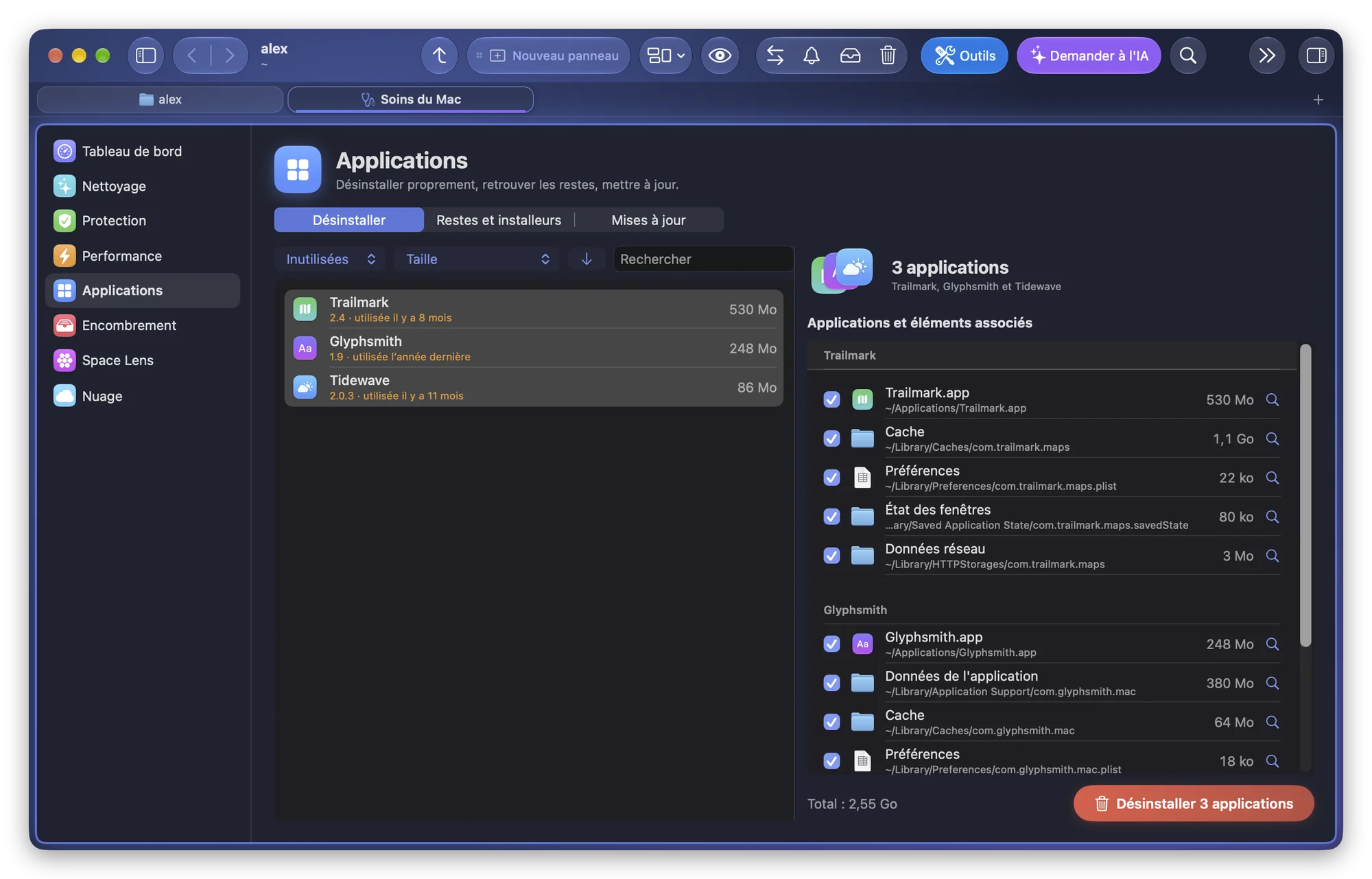Screen dimensions: 1372x879
Task: Click Nouveau panneau button
Action: 548,56
